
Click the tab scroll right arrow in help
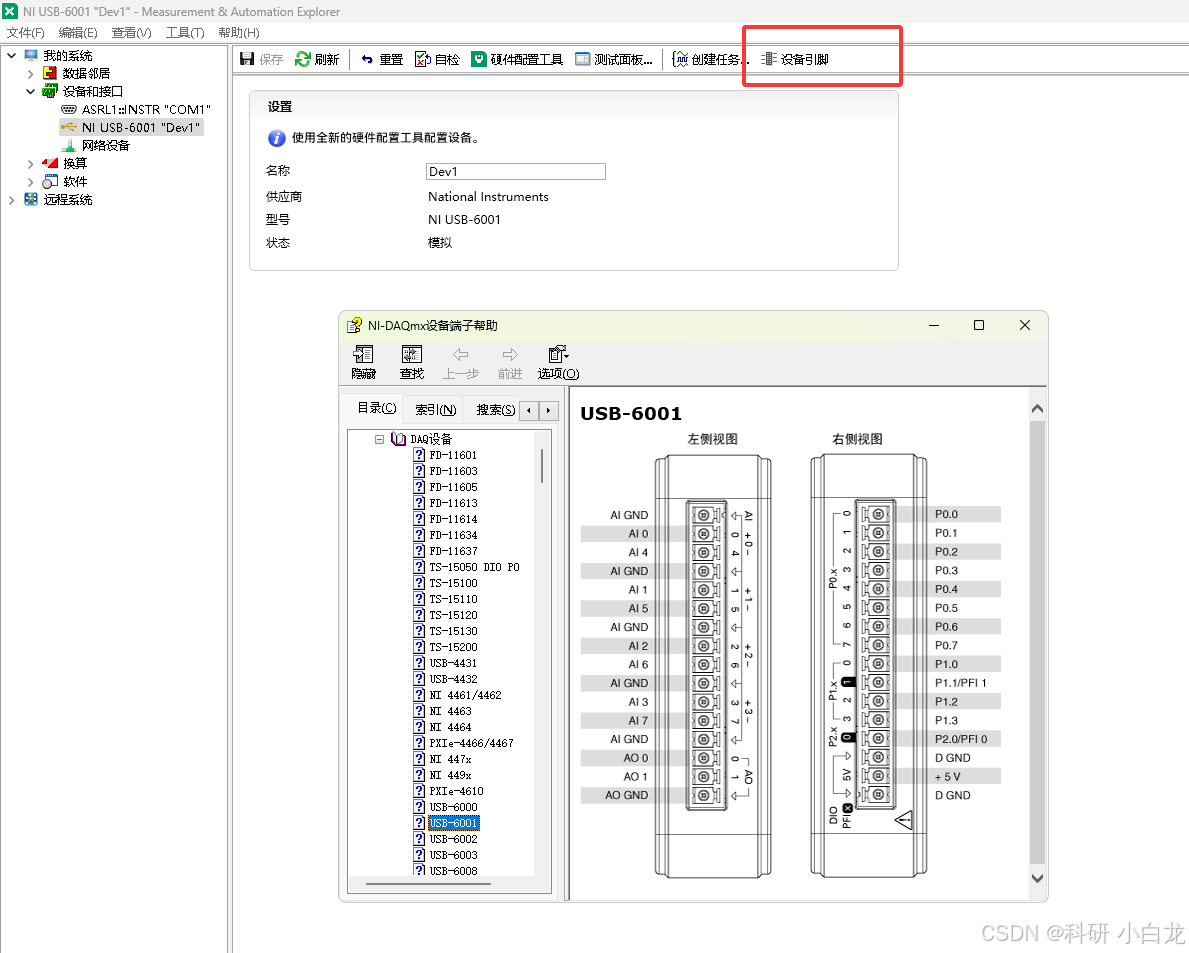point(548,410)
